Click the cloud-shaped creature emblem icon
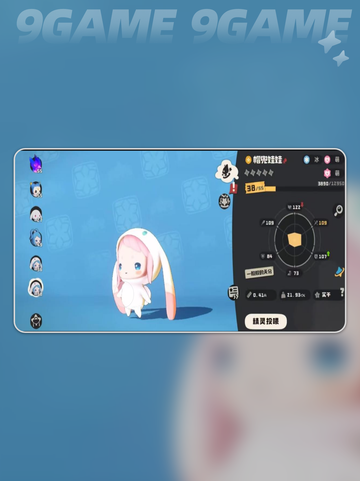360x481 pixels. 227,171
